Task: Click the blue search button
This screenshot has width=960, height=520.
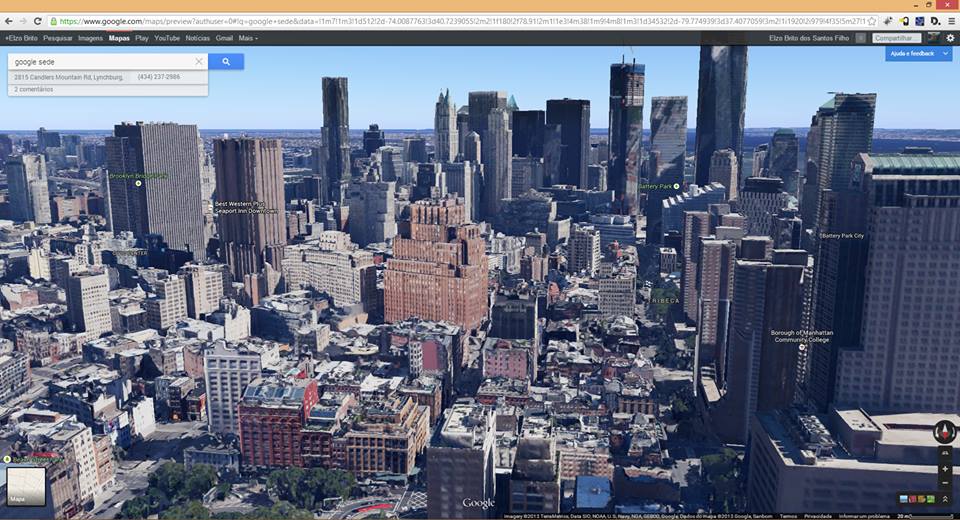Action: coord(226,62)
